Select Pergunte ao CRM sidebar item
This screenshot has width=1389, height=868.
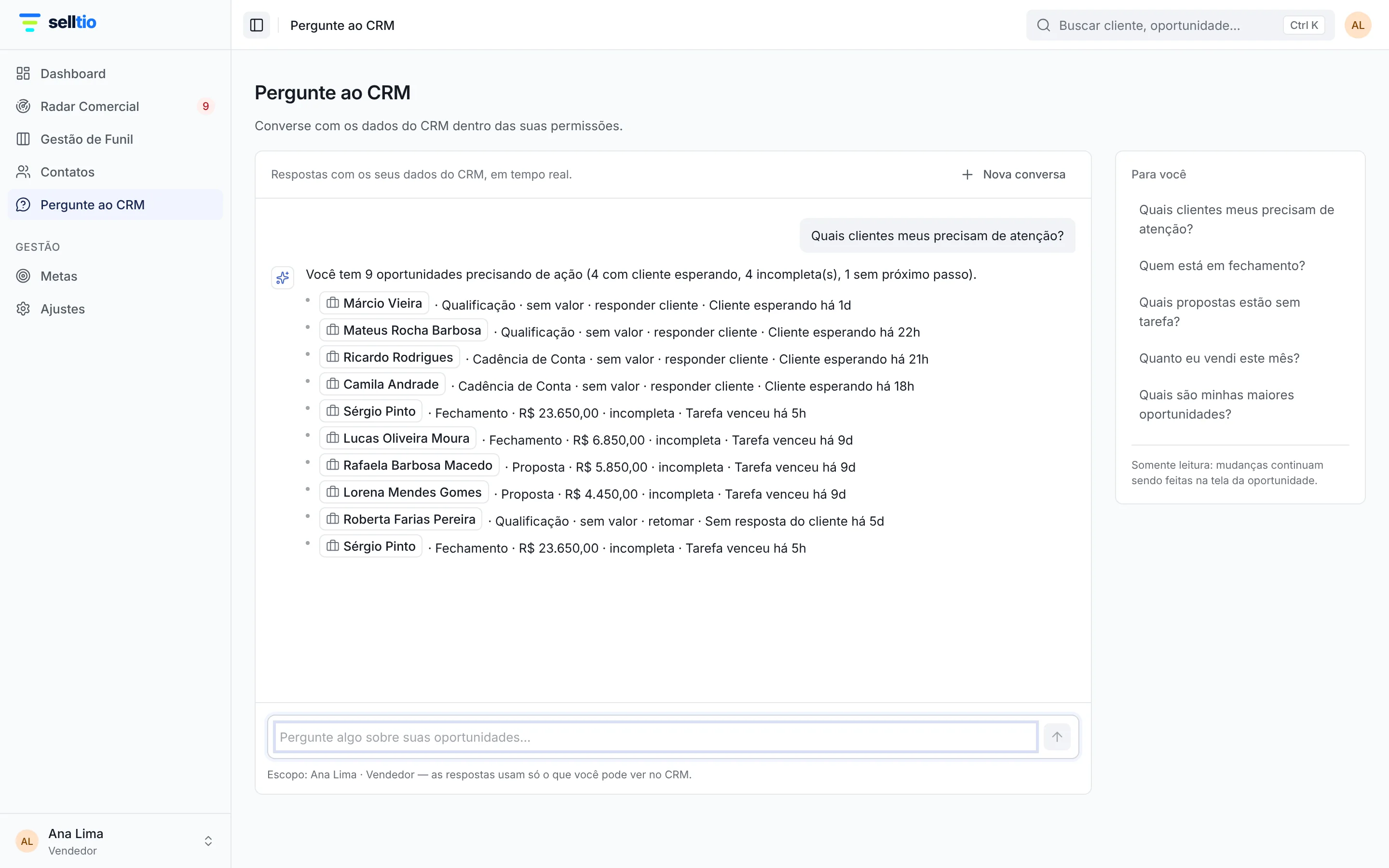point(115,204)
